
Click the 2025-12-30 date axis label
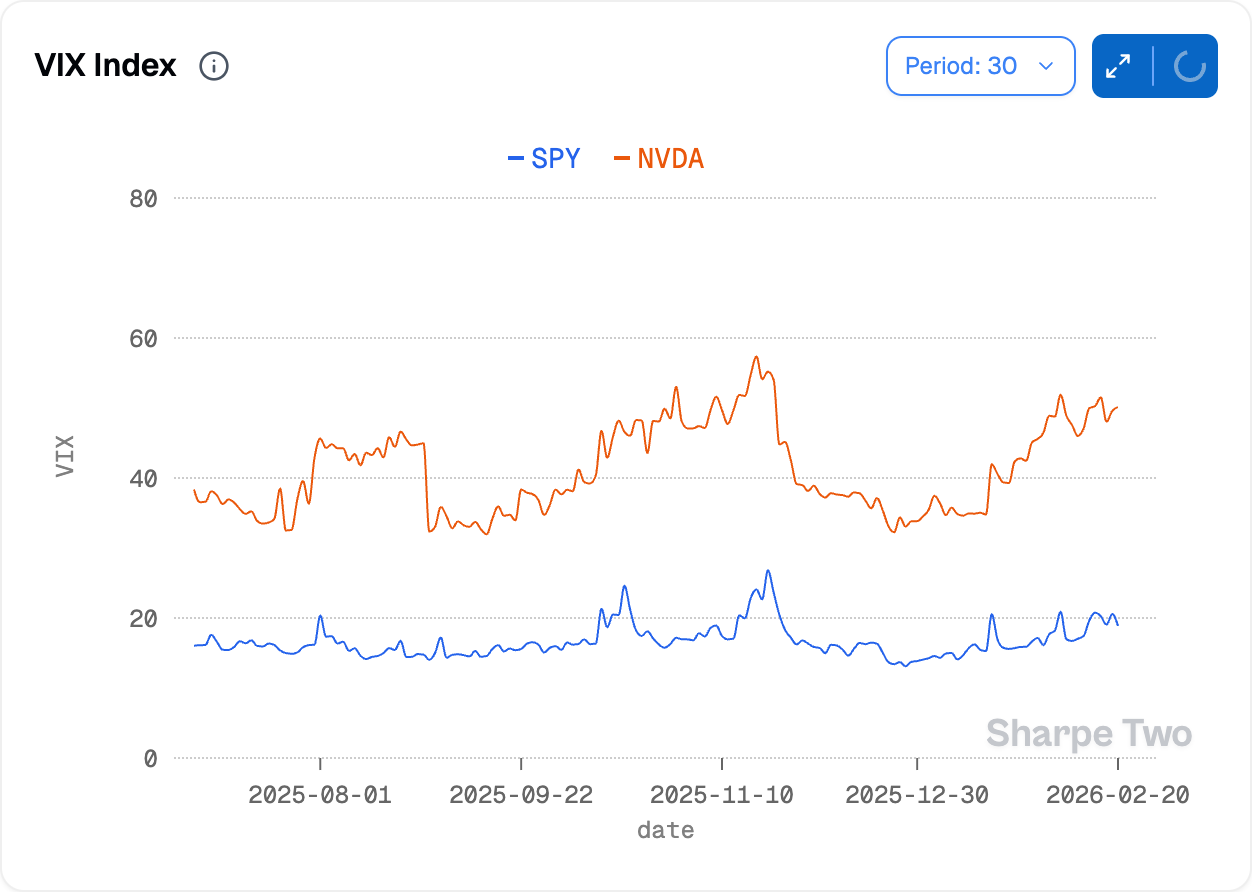[917, 795]
